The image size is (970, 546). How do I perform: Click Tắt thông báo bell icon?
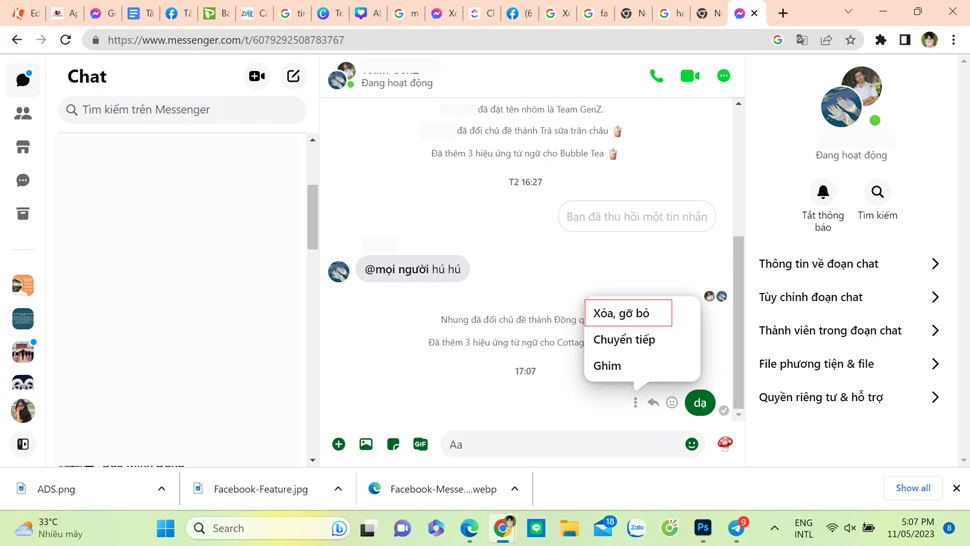pos(823,192)
